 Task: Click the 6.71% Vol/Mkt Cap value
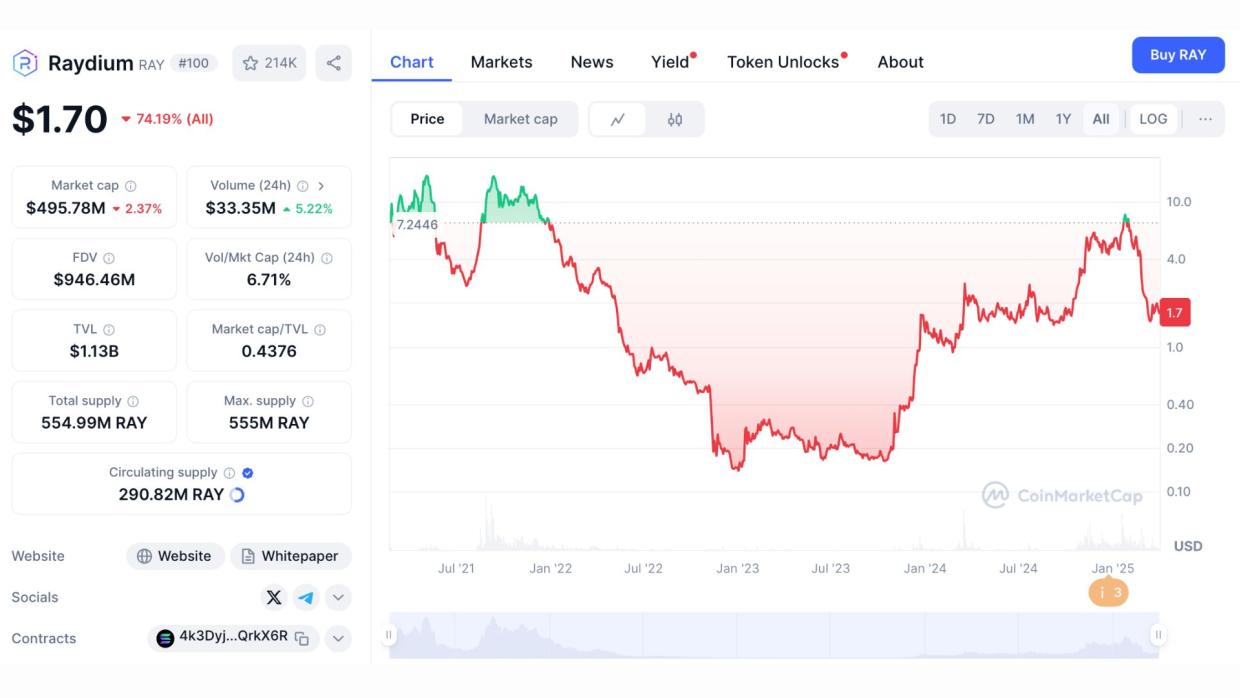pos(269,280)
